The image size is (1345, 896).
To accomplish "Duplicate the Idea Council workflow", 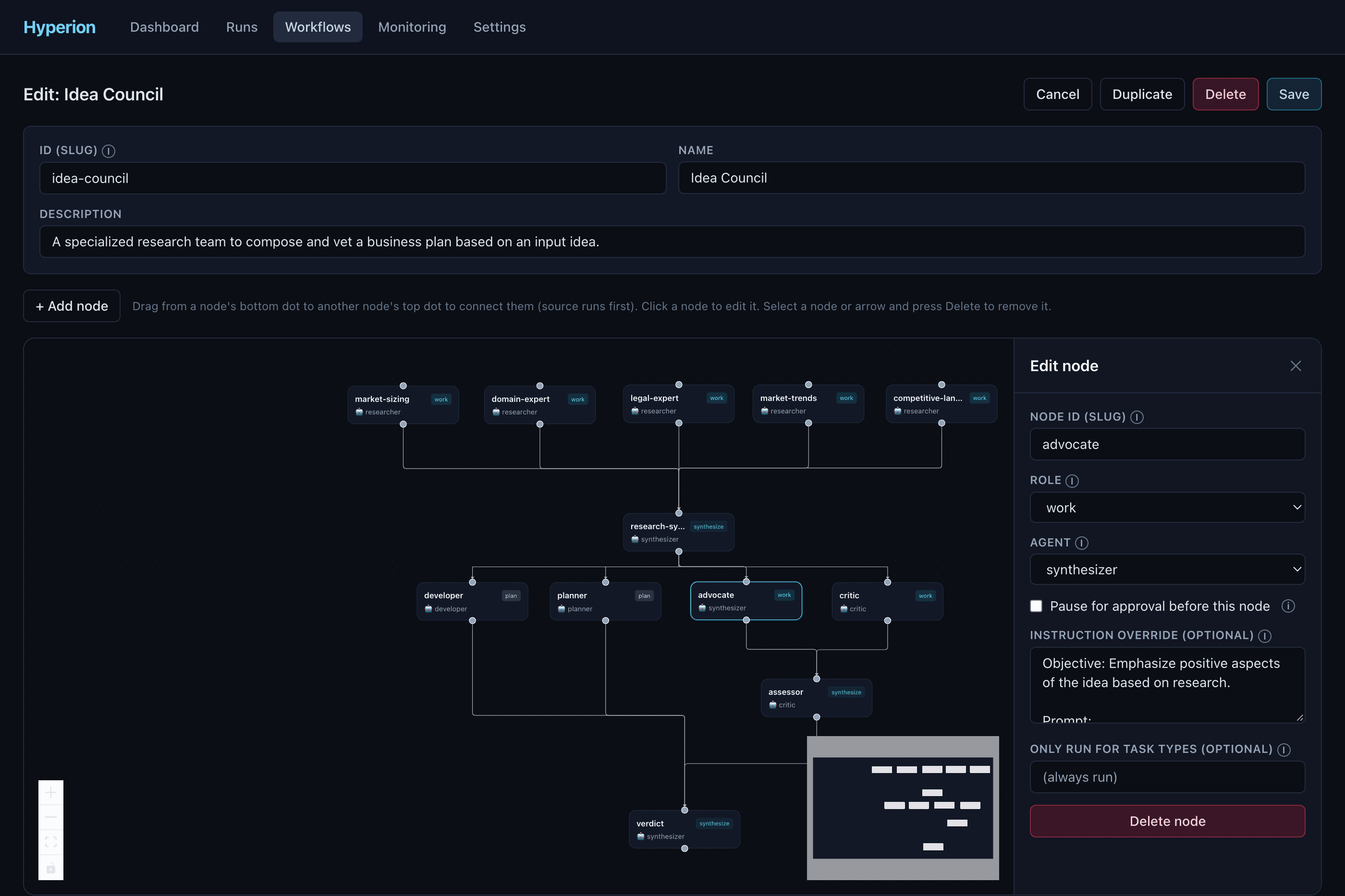I will [1142, 94].
